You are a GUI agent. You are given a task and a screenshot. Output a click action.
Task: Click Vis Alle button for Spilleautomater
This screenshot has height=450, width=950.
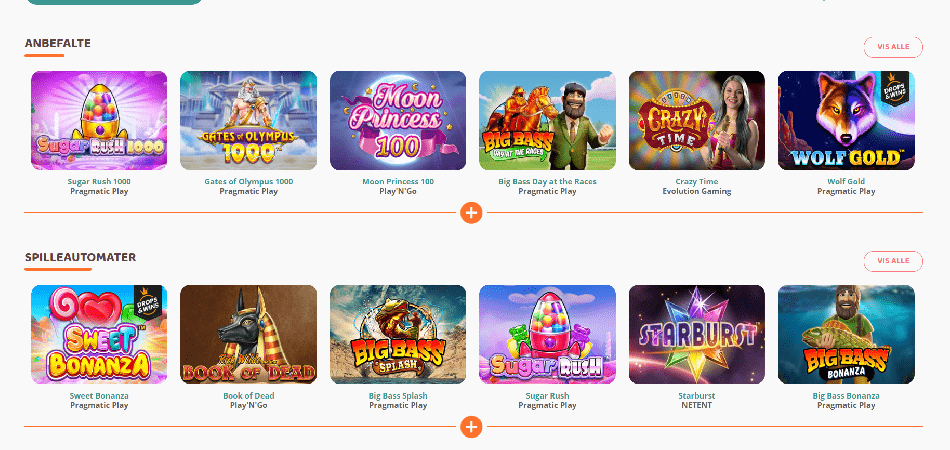[x=893, y=261]
